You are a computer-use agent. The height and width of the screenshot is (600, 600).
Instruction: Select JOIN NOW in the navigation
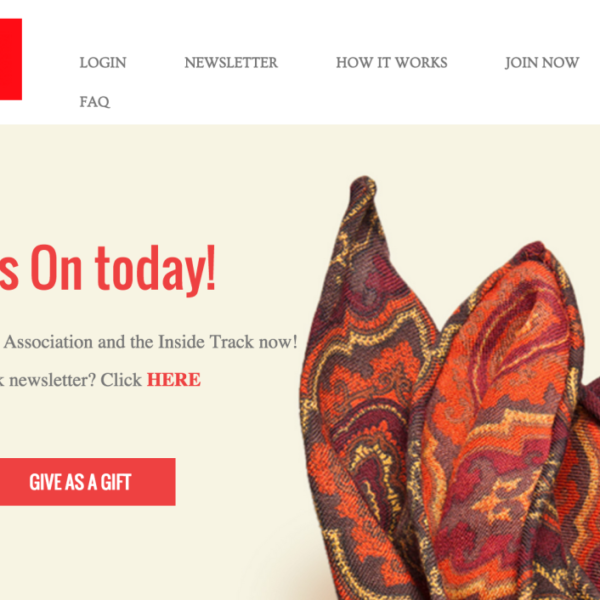[x=542, y=63]
